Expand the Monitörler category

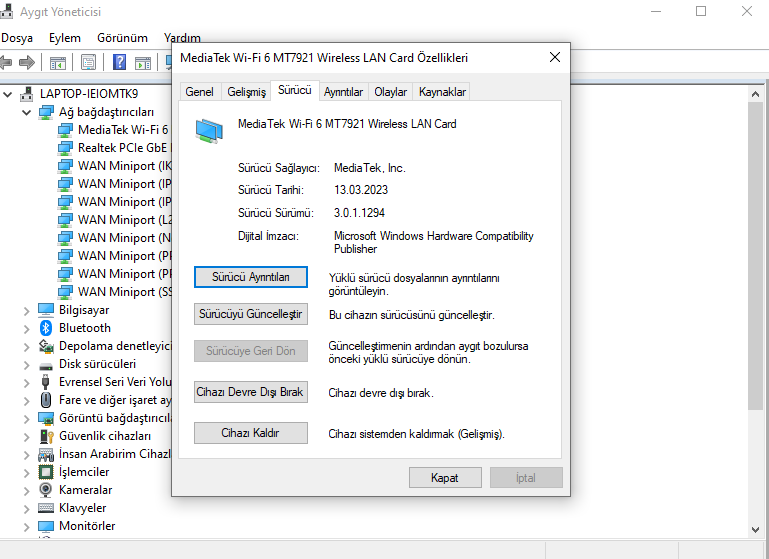tap(26, 527)
